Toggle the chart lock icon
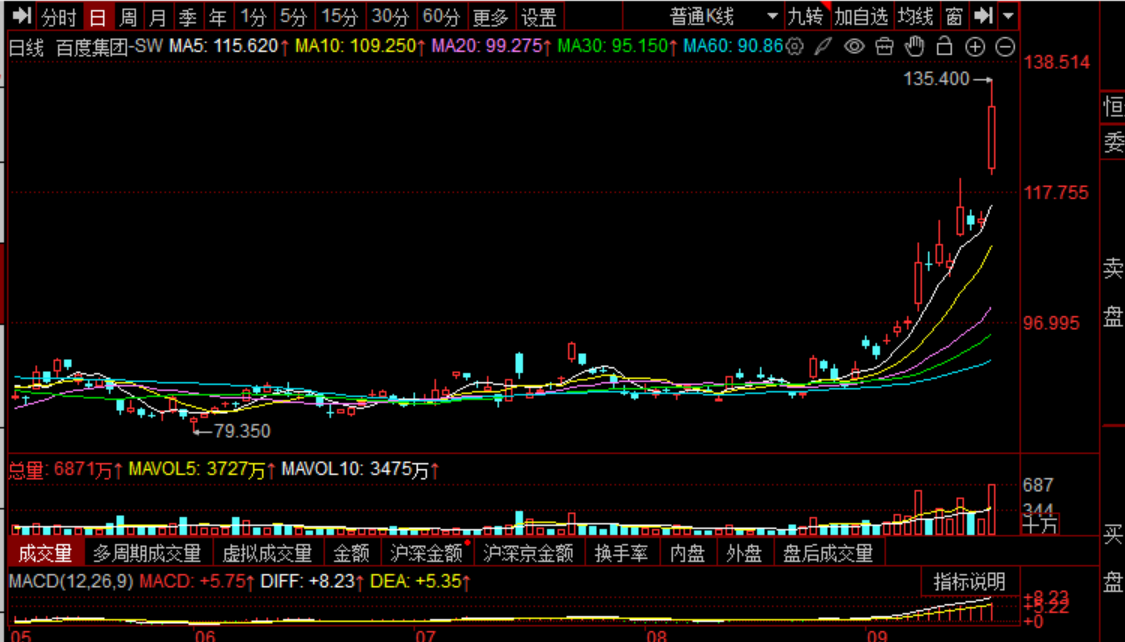1125x642 pixels. 945,47
